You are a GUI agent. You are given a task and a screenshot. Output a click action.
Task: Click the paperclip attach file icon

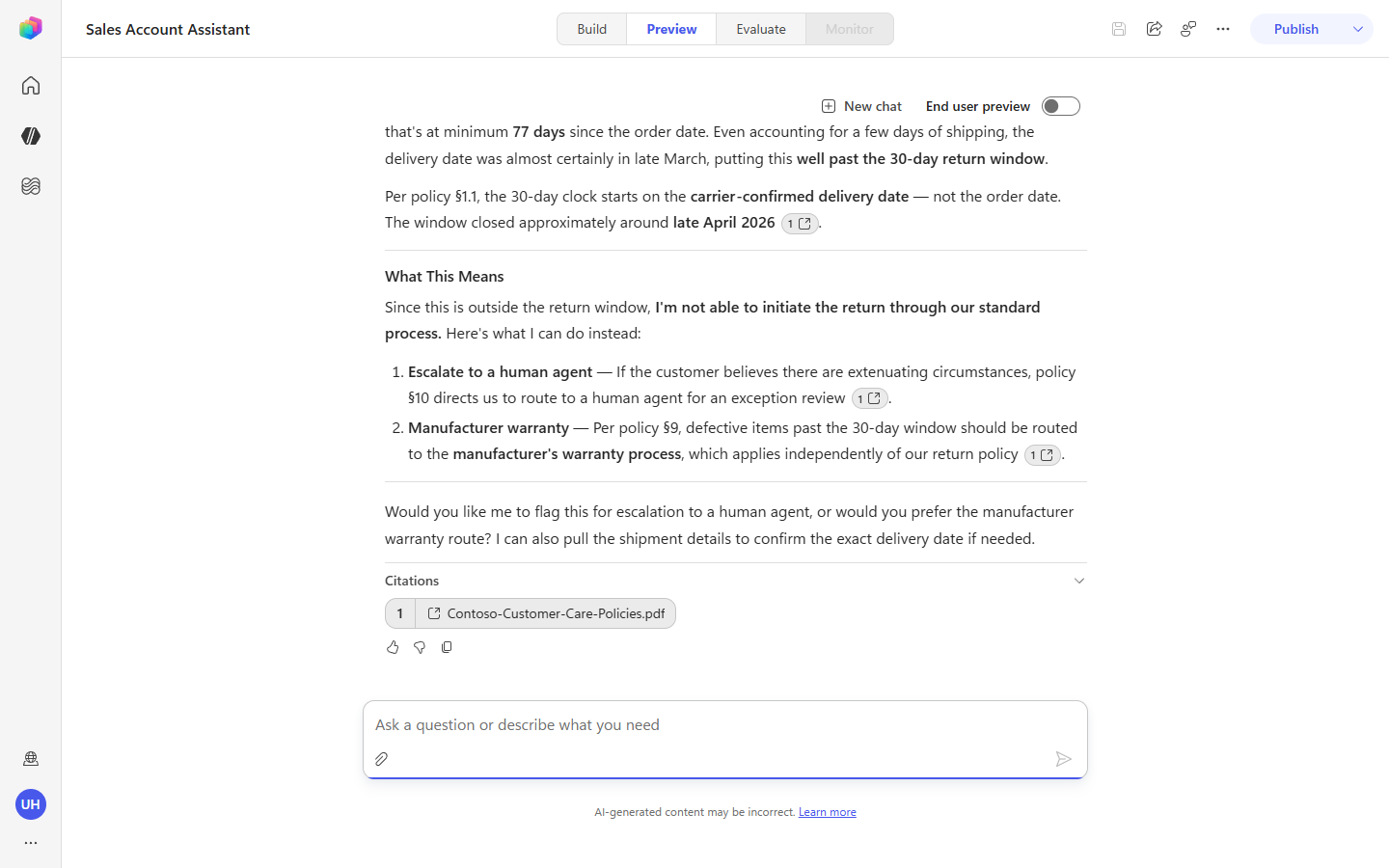382,759
